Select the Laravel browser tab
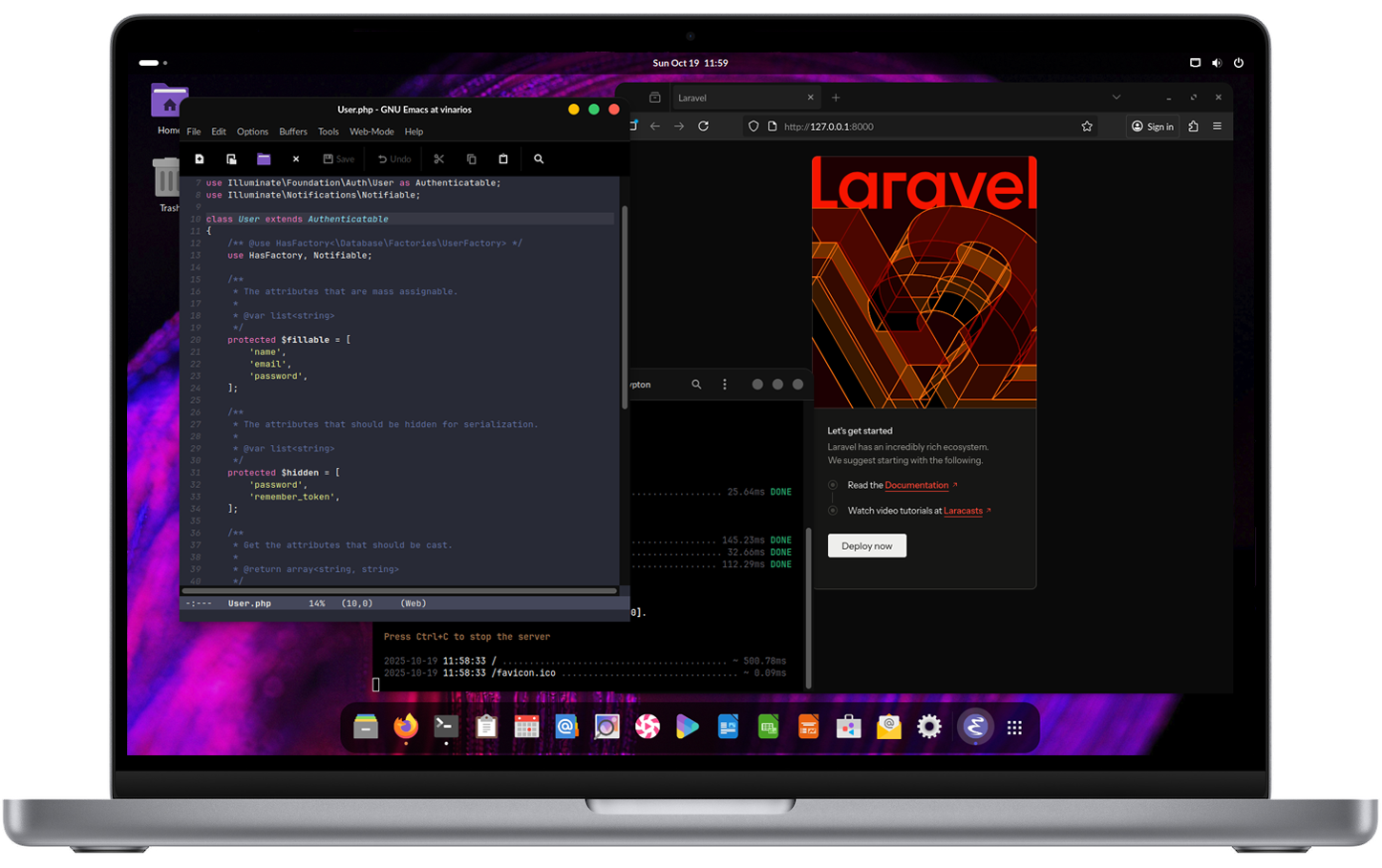Viewport: 1382px width, 868px height. pyautogui.click(x=735, y=97)
